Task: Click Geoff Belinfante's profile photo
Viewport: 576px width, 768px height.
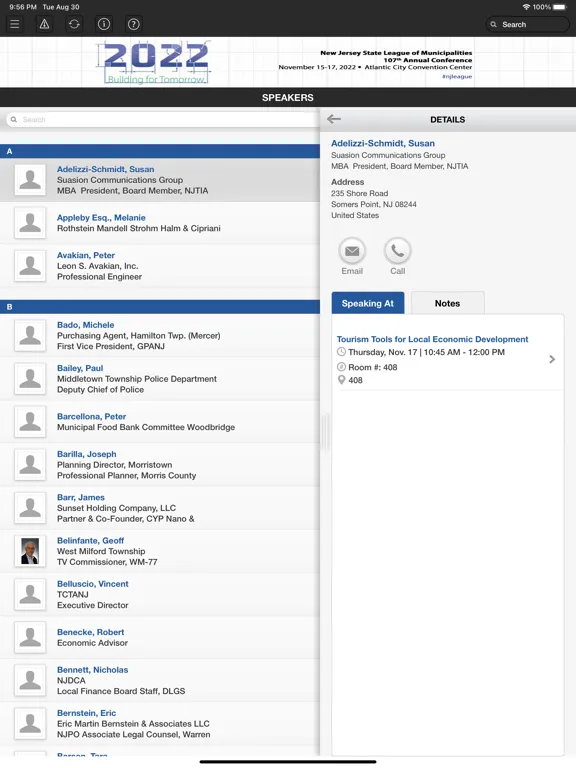Action: point(30,551)
